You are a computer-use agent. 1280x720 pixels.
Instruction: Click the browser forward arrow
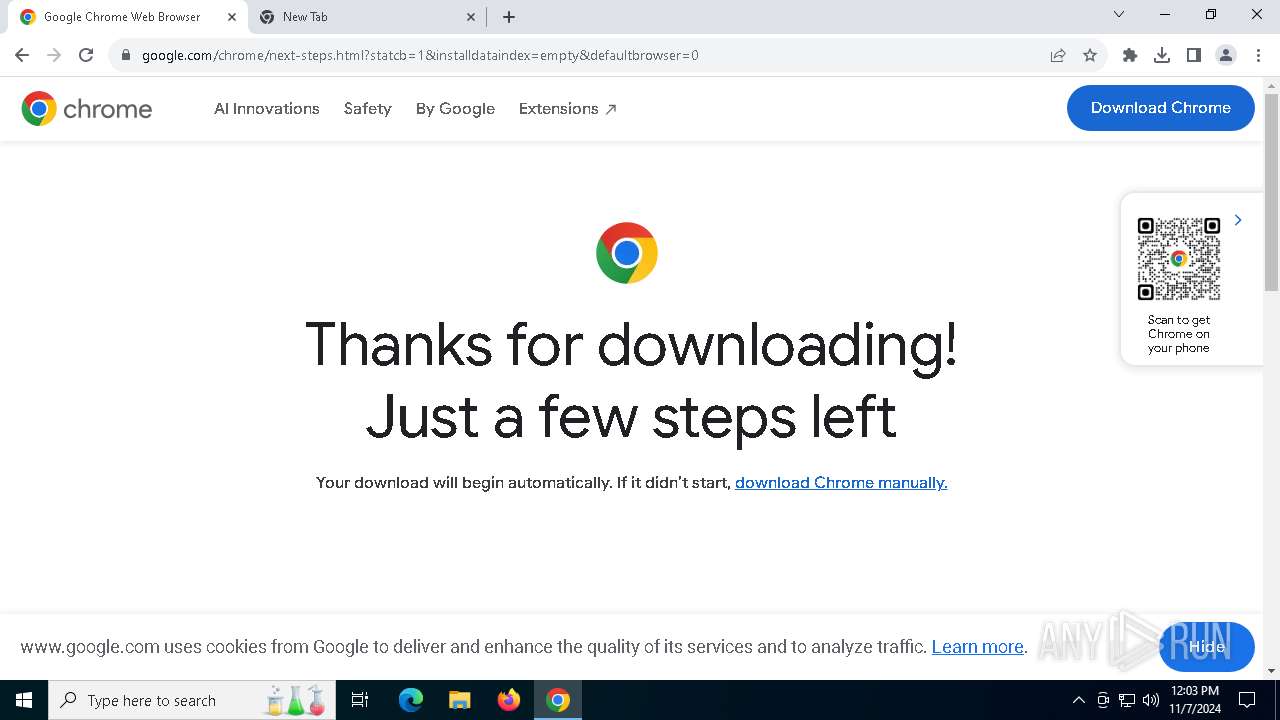click(54, 55)
